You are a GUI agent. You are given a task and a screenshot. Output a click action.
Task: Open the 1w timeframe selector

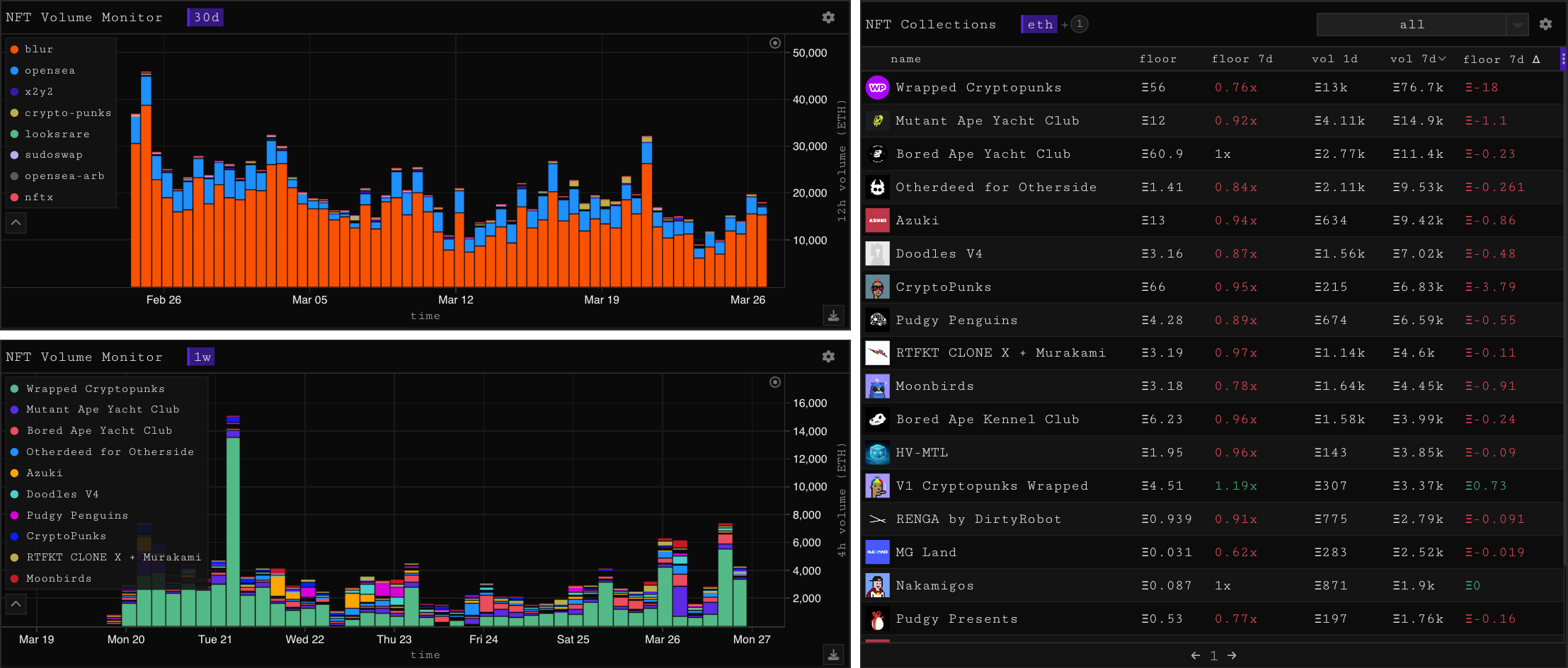[202, 357]
